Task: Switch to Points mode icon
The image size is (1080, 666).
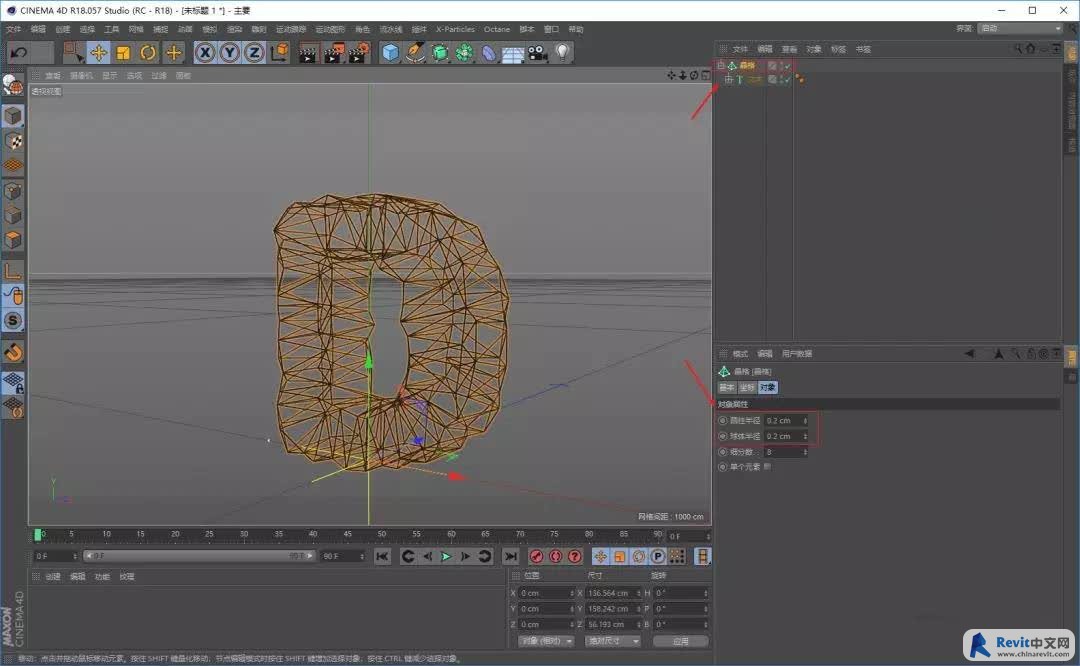Action: click(x=13, y=191)
